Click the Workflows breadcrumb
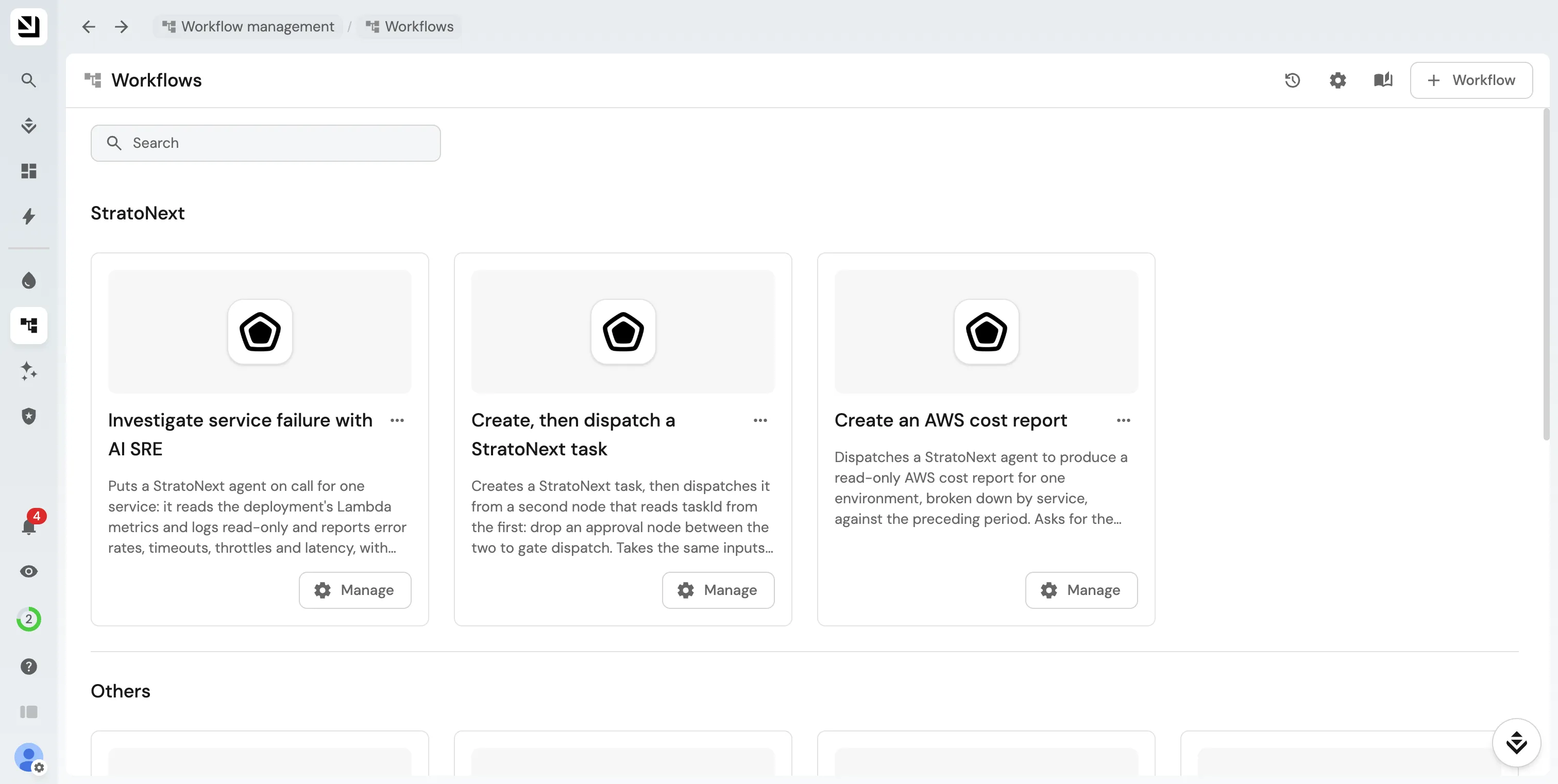 tap(410, 27)
